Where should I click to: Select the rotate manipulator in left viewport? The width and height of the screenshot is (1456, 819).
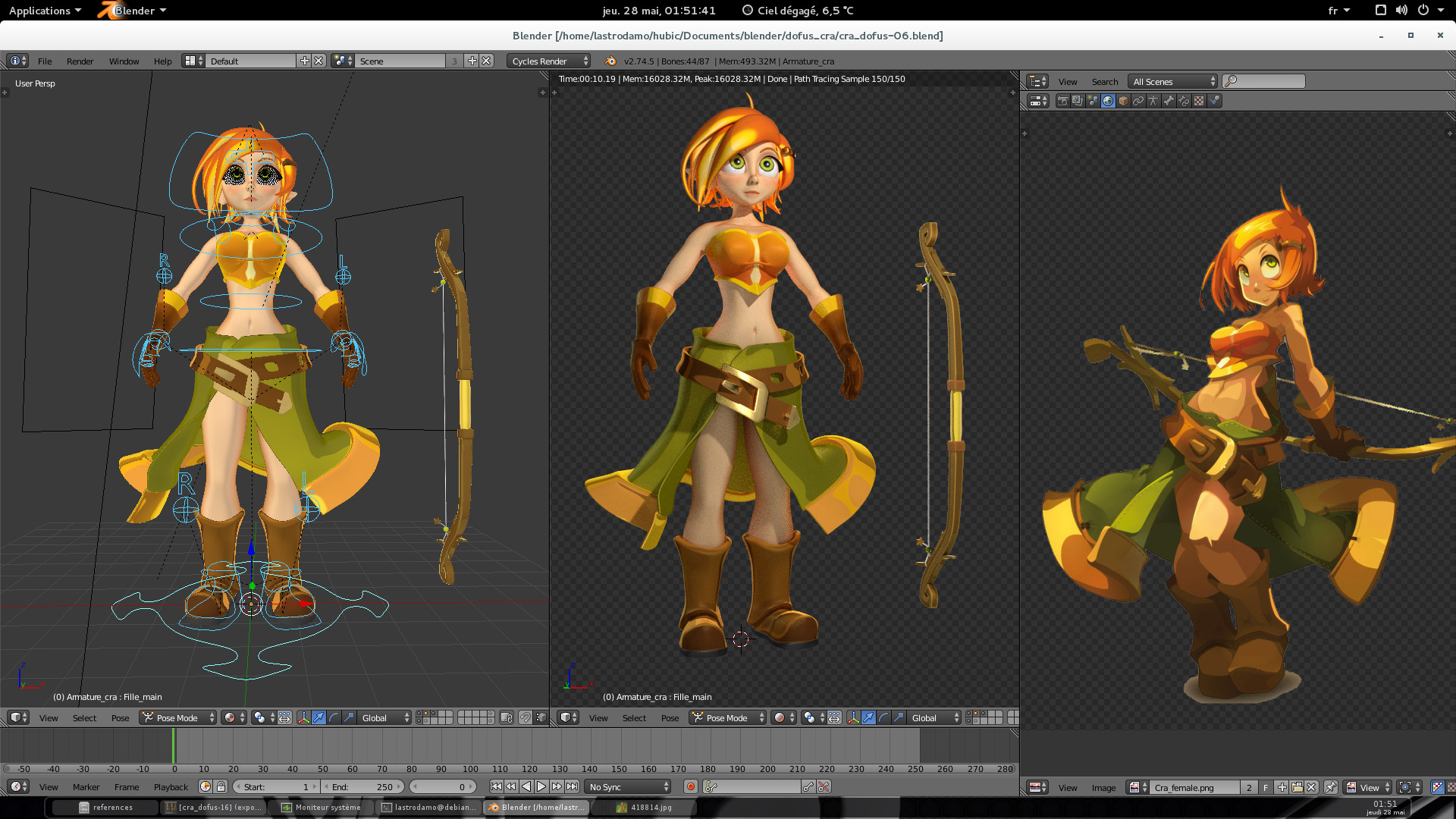click(334, 717)
